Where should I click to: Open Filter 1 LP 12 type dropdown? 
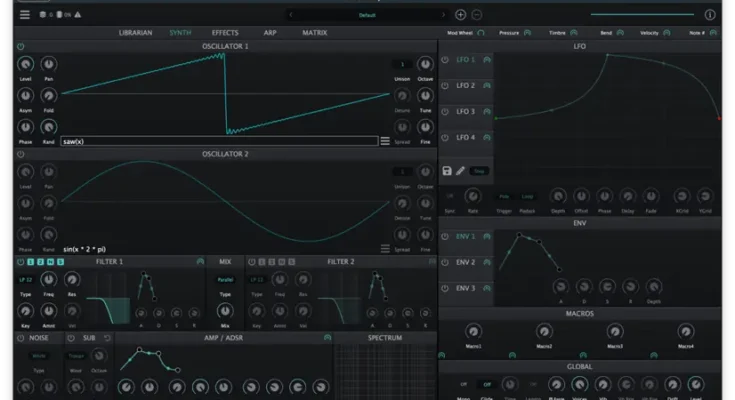(26, 279)
